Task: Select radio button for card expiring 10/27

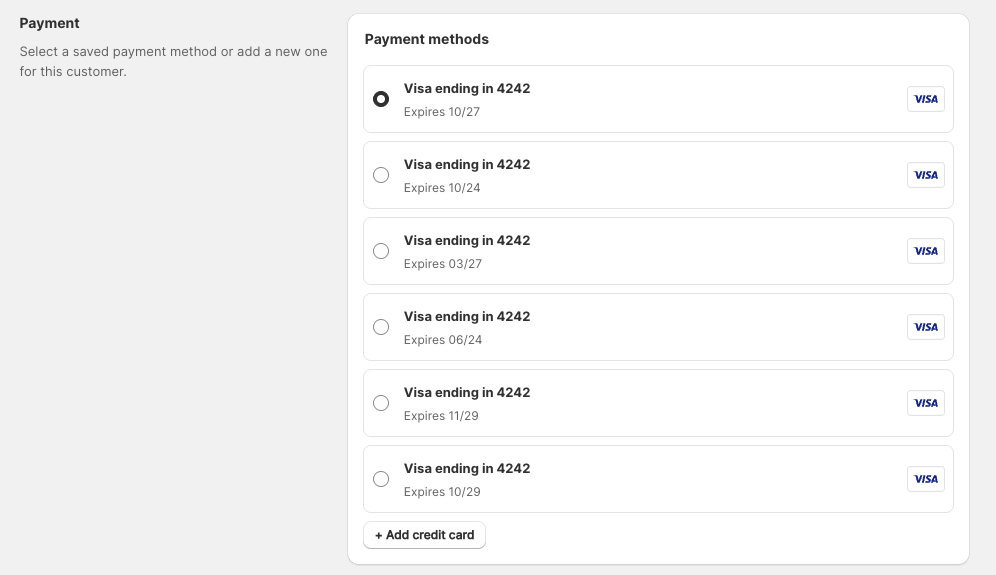Action: pos(381,99)
